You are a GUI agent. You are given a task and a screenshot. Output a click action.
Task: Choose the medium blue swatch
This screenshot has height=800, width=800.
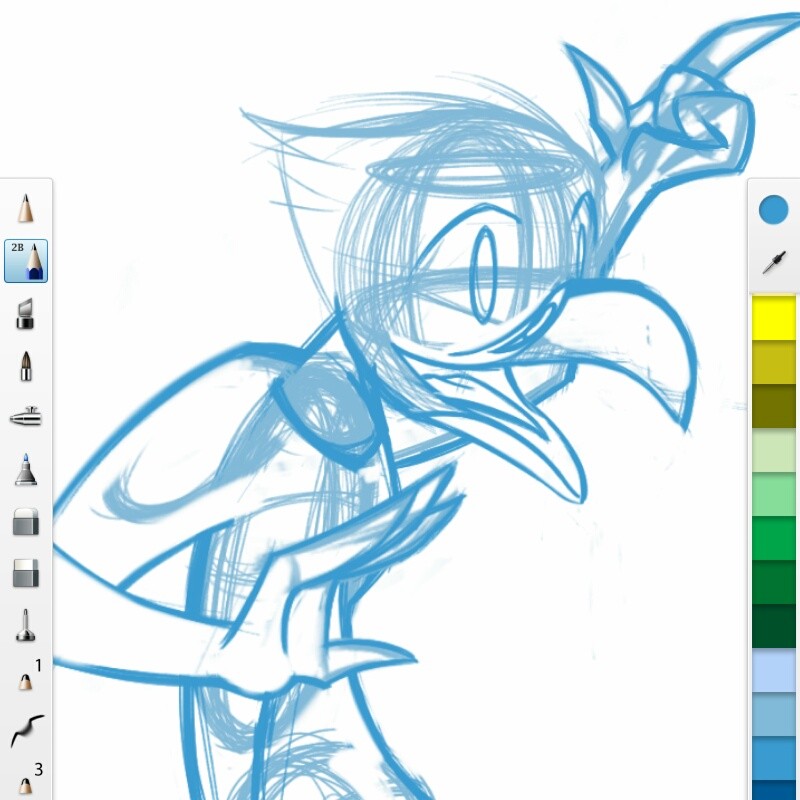(773, 758)
